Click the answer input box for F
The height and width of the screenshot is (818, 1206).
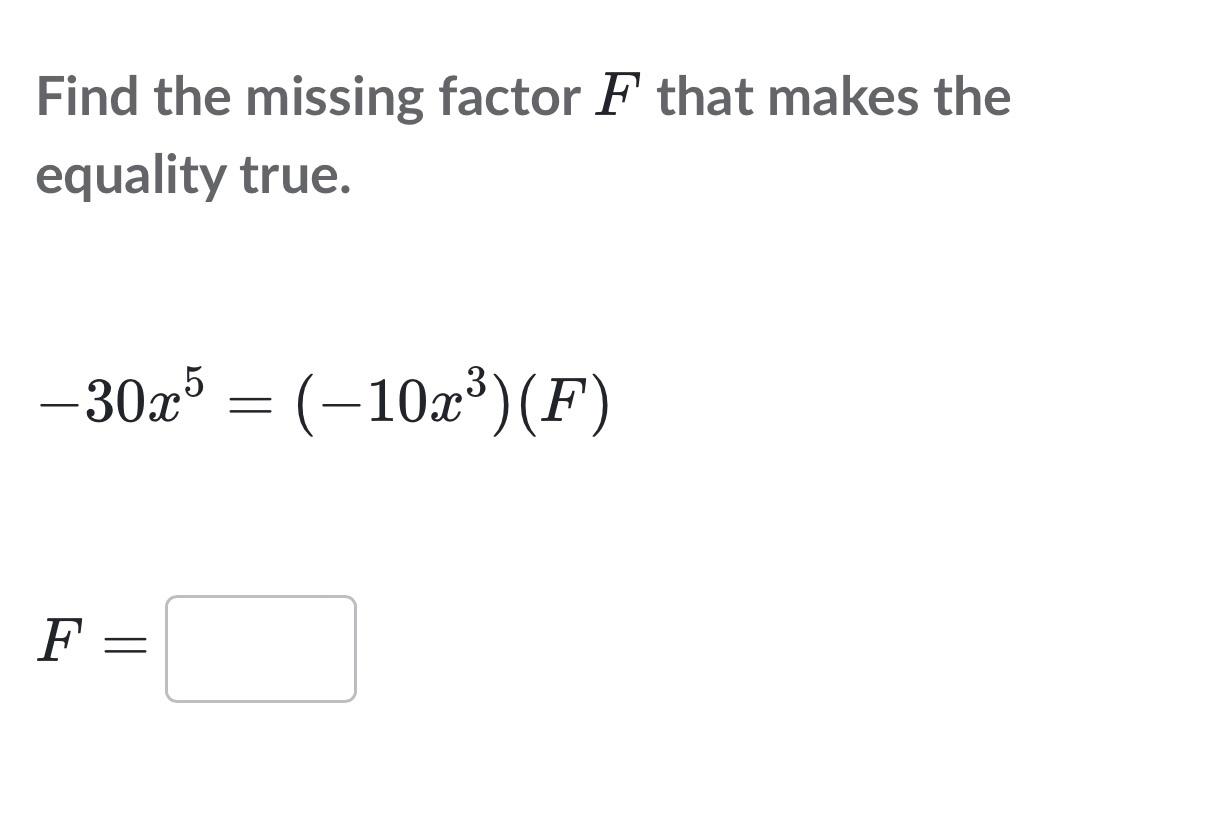tap(260, 649)
